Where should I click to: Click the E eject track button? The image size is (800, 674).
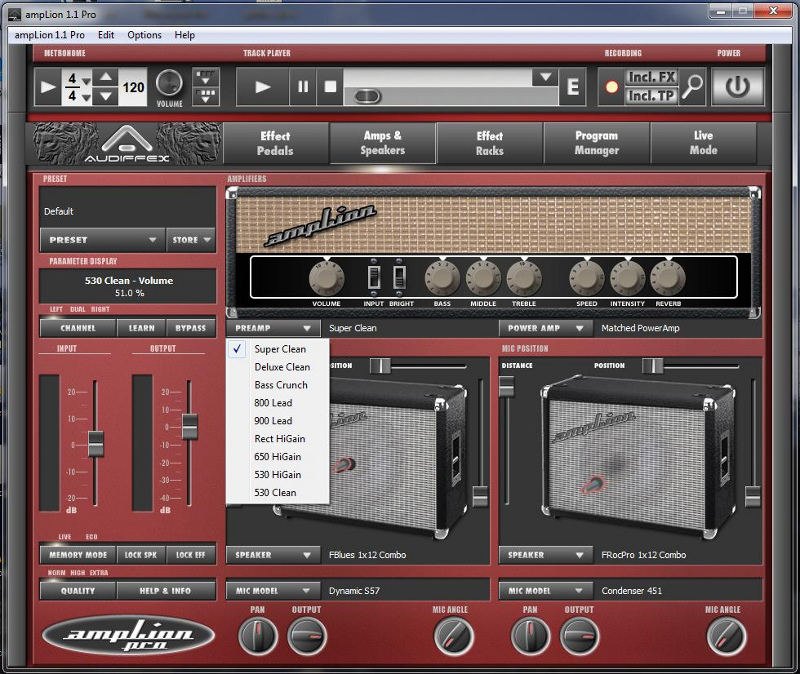tap(572, 87)
